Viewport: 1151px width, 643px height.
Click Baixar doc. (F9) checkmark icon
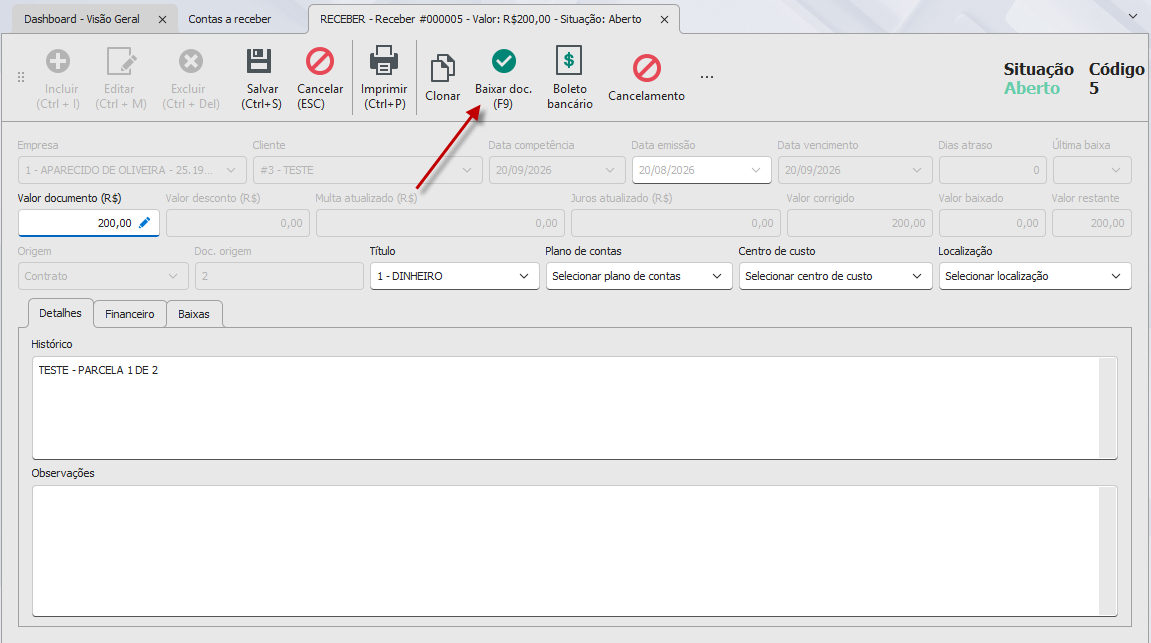(x=504, y=61)
